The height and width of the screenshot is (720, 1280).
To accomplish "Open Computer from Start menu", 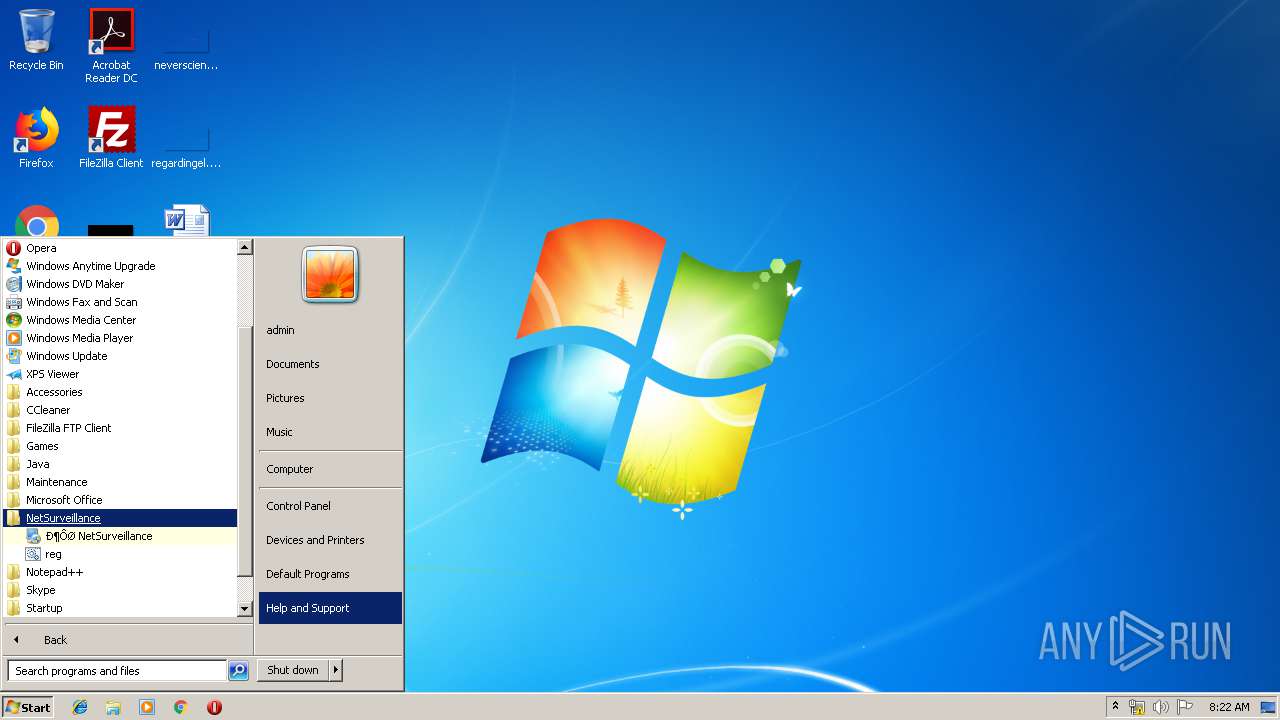I will click(330, 469).
